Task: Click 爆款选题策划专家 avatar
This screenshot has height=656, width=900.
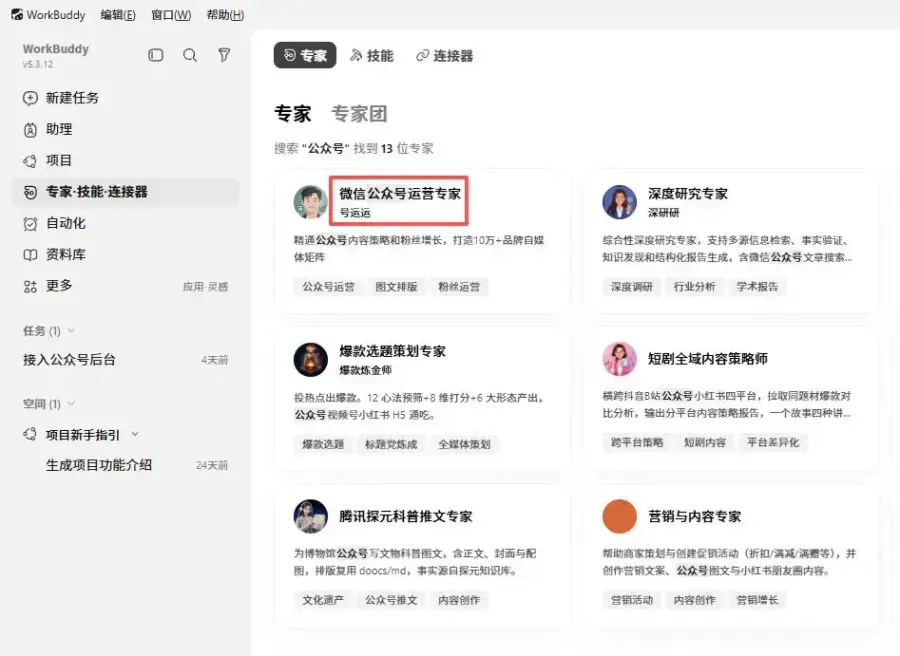Action: tap(311, 359)
